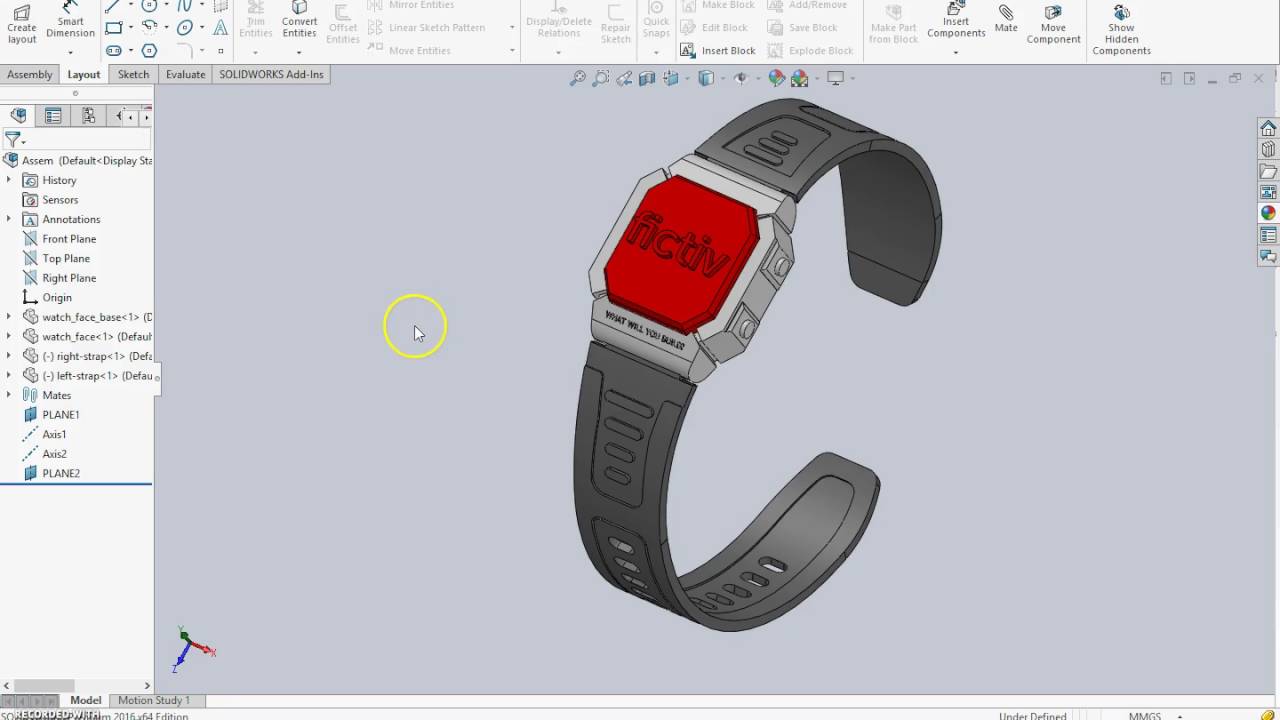Click the Mate tool

pyautogui.click(x=1006, y=20)
